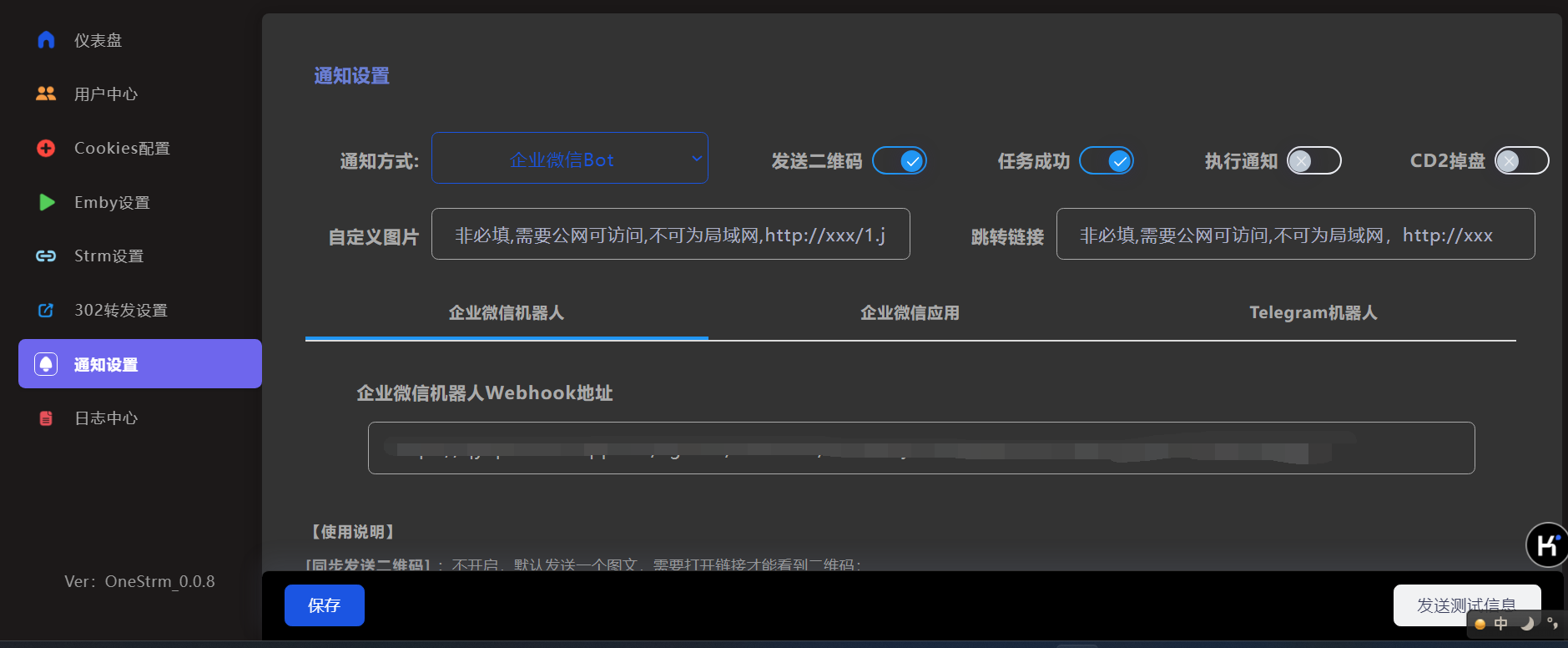Click the blue 保存 button
Screen dimensions: 1568x648
325,605
